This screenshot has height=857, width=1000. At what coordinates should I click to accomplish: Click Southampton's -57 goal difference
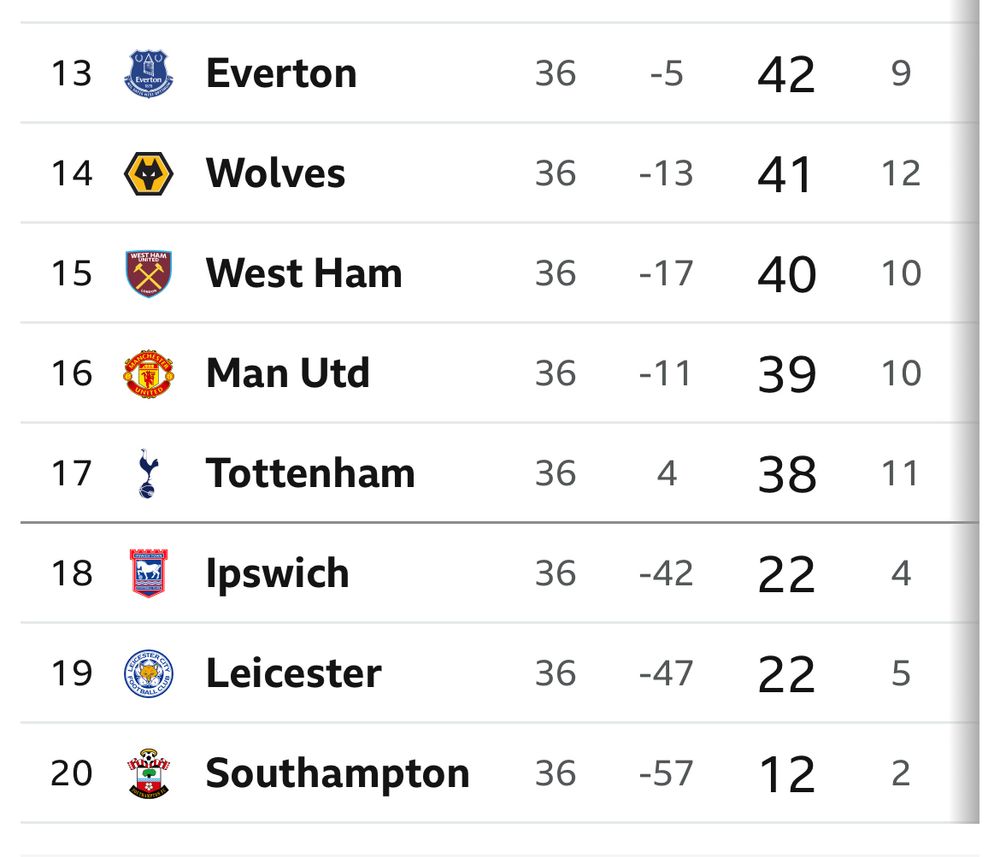coord(666,773)
